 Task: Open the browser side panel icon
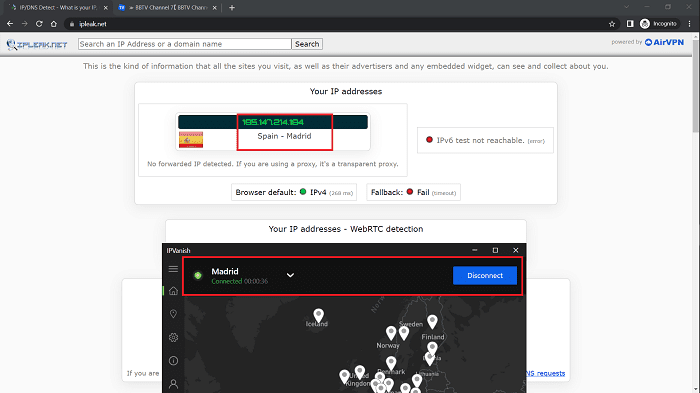click(x=630, y=24)
